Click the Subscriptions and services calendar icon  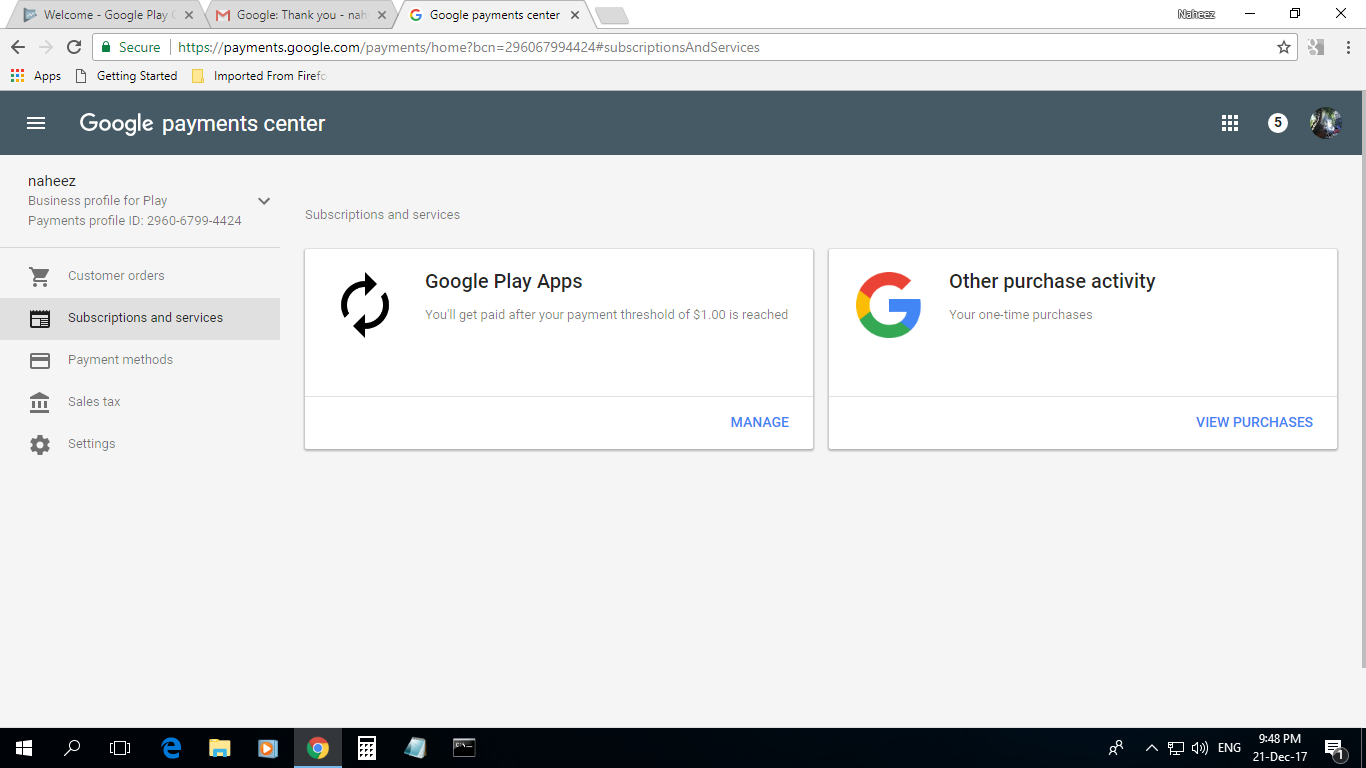(40, 318)
